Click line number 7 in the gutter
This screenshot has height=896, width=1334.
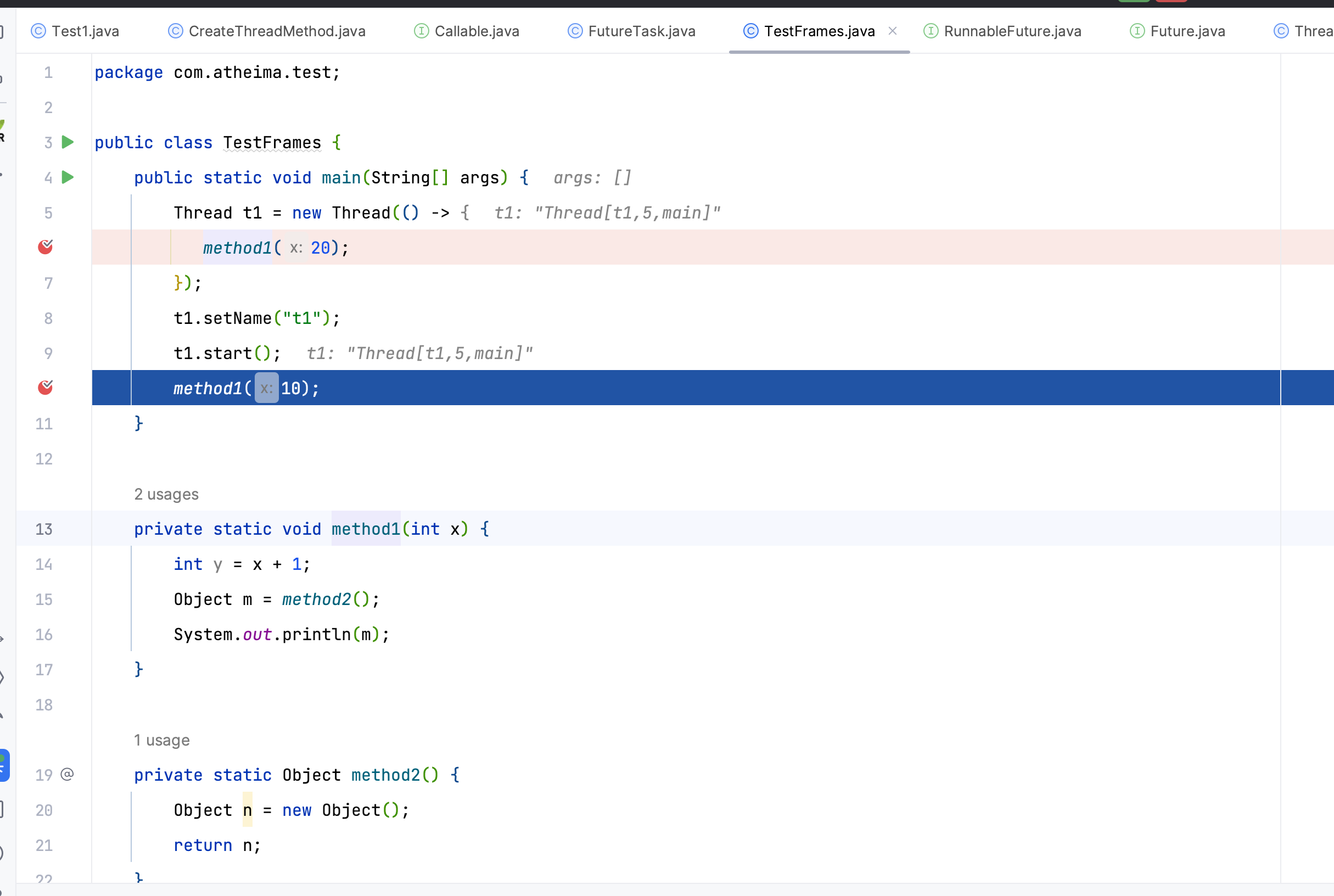click(48, 283)
